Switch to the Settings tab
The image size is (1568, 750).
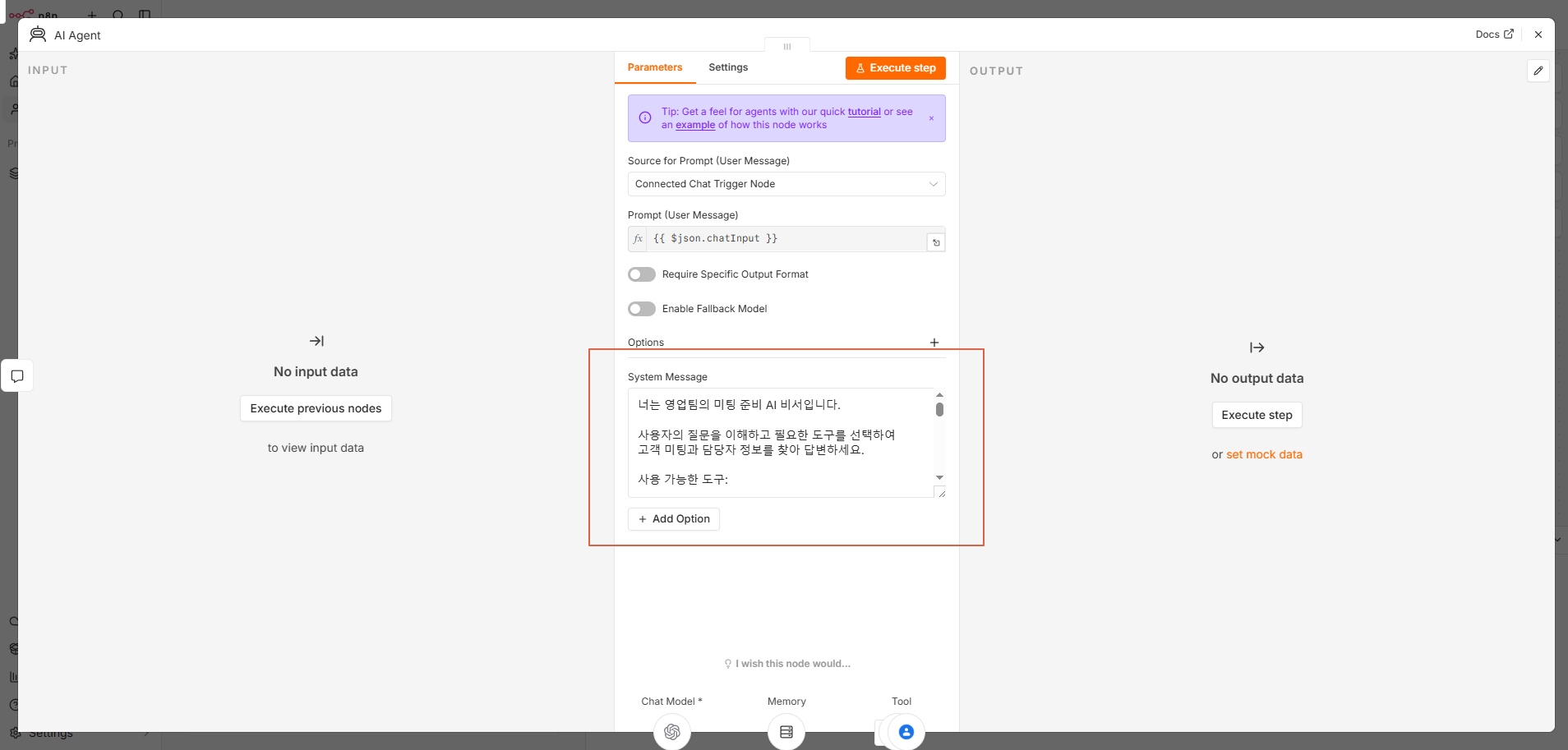(728, 67)
